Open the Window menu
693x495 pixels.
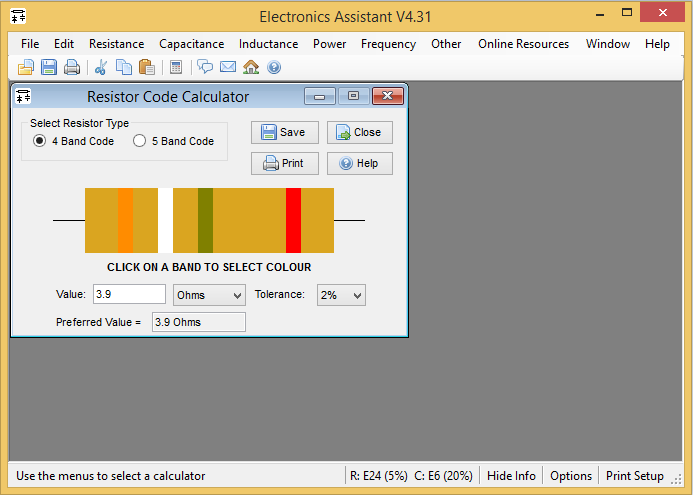click(x=608, y=44)
